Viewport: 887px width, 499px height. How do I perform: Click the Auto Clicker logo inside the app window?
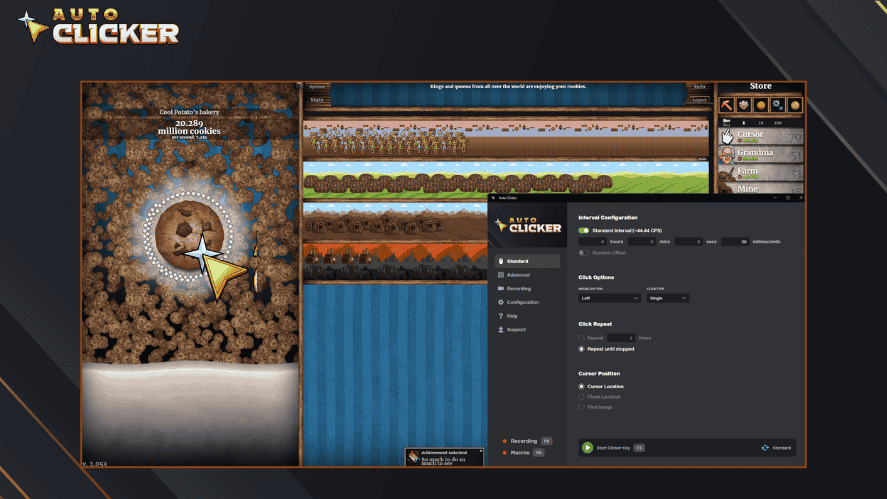click(x=528, y=225)
